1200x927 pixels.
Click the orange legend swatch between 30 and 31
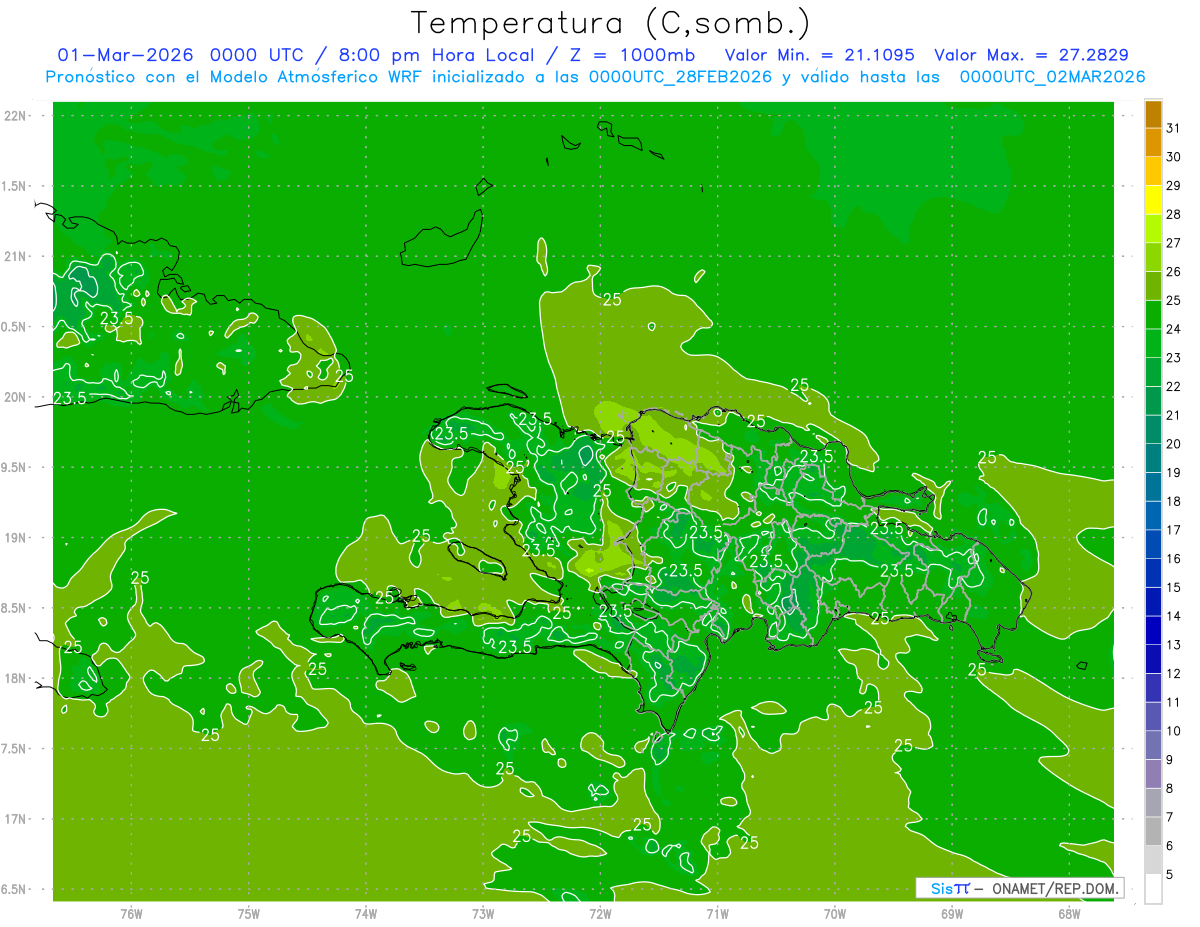pos(1153,143)
